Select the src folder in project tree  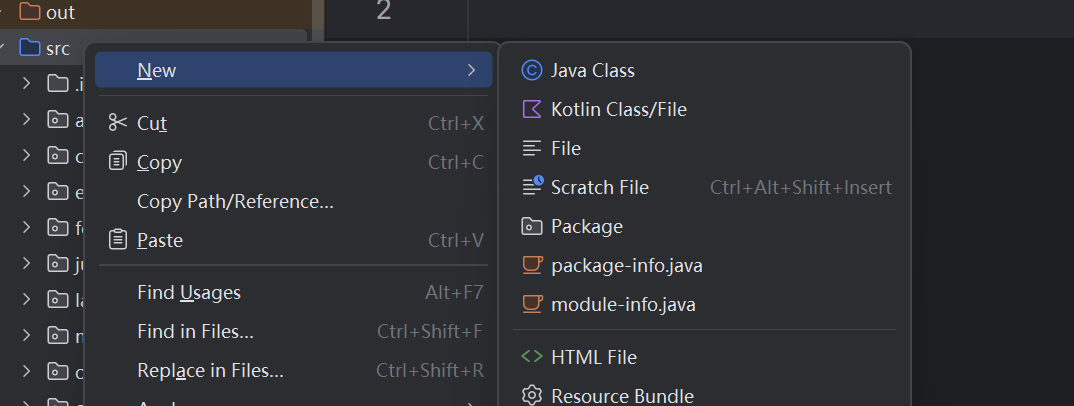click(45, 49)
